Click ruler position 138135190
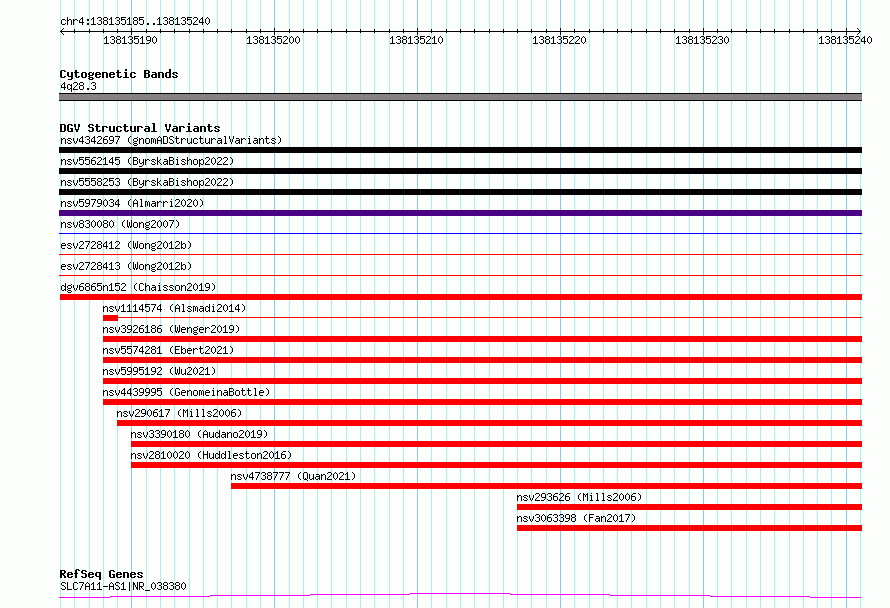Screen dimensions: 890x608 [x=131, y=40]
